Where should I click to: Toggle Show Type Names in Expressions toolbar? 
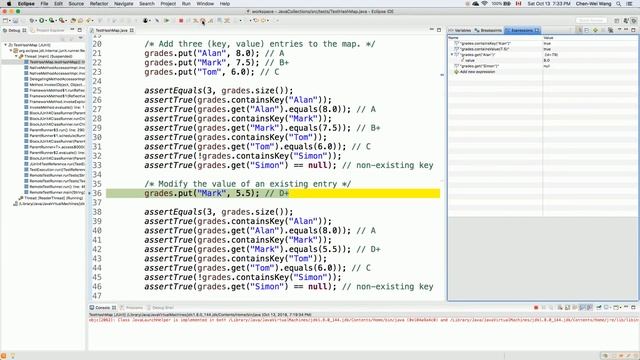(x=580, y=30)
